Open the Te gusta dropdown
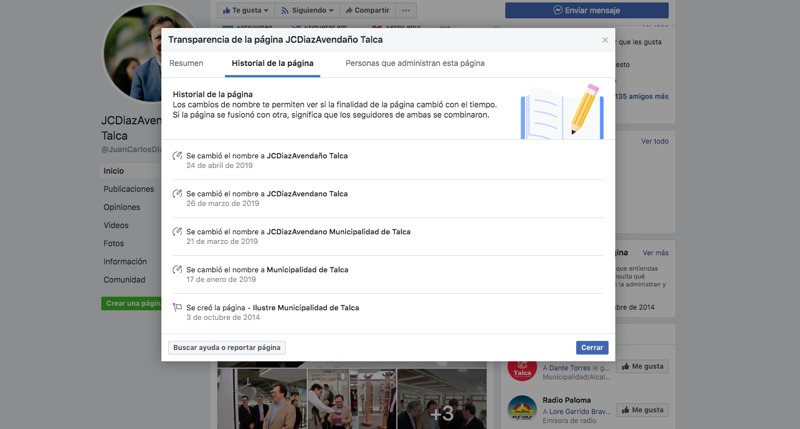This screenshot has height=429, width=800. pos(244,10)
